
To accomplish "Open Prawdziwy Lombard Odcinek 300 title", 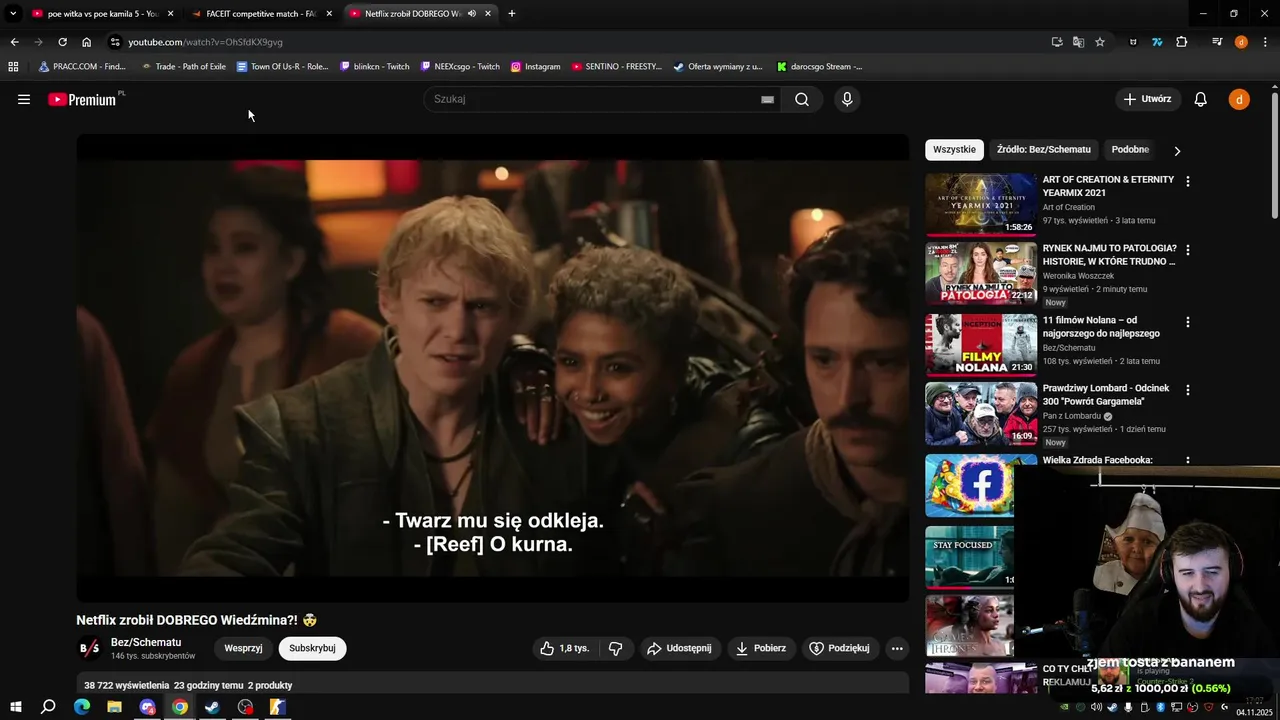I will [1106, 394].
